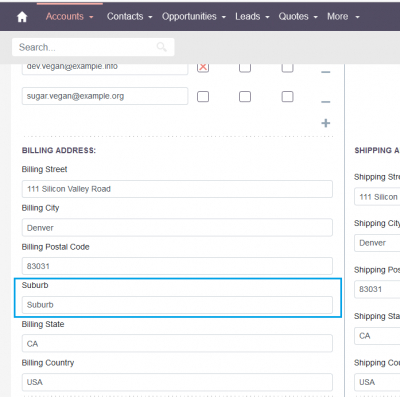Remove the sugar.vegan@example.org email row

(x=325, y=101)
